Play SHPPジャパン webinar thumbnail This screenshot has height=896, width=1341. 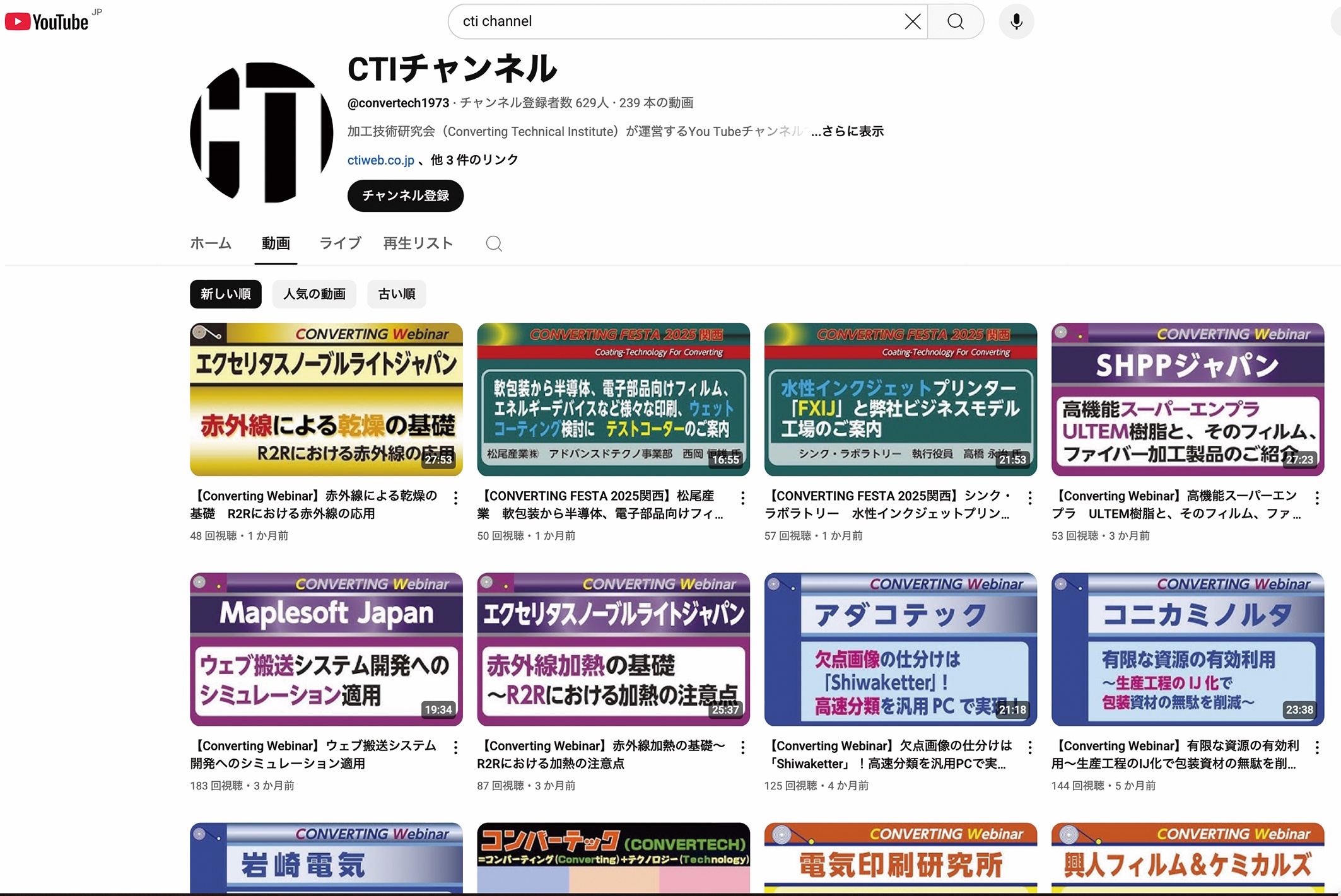(1188, 399)
